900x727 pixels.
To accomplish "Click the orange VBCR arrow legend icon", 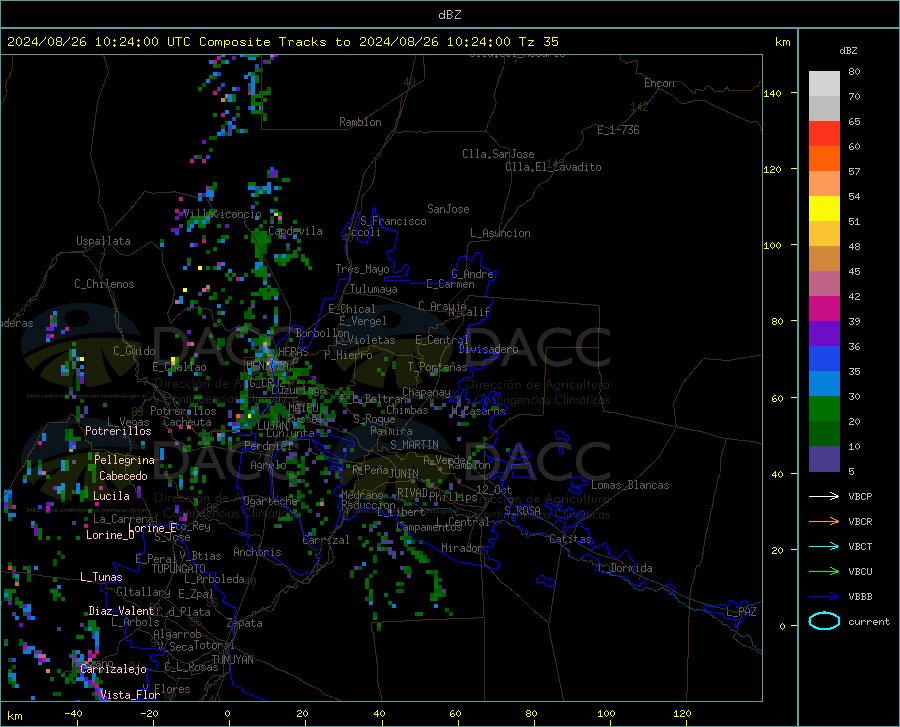I will (x=824, y=521).
